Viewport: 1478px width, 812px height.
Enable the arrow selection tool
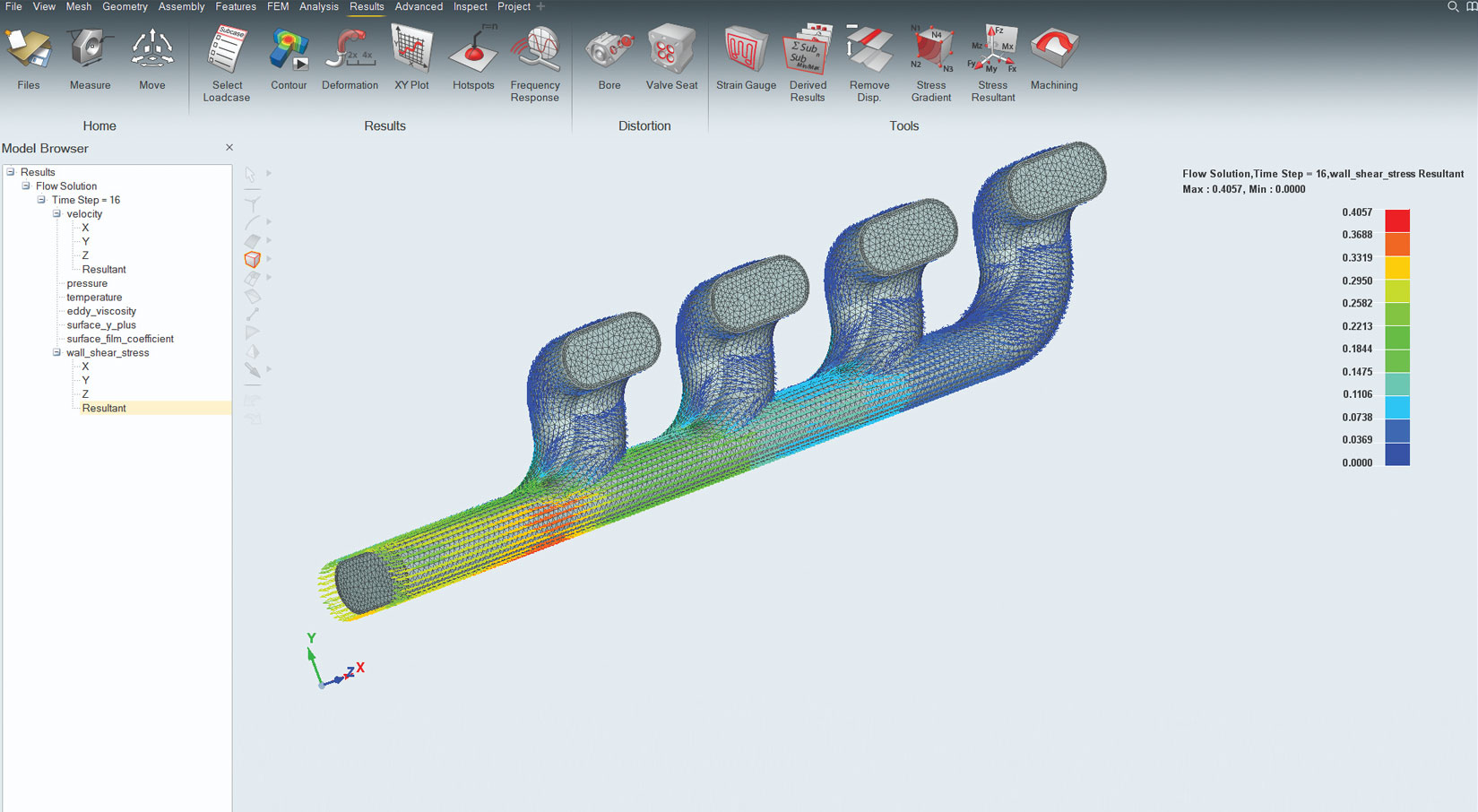coord(252,174)
